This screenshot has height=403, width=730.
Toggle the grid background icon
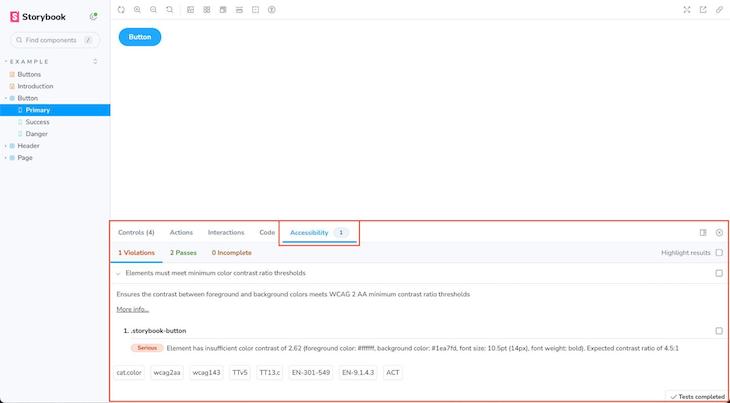206,9
